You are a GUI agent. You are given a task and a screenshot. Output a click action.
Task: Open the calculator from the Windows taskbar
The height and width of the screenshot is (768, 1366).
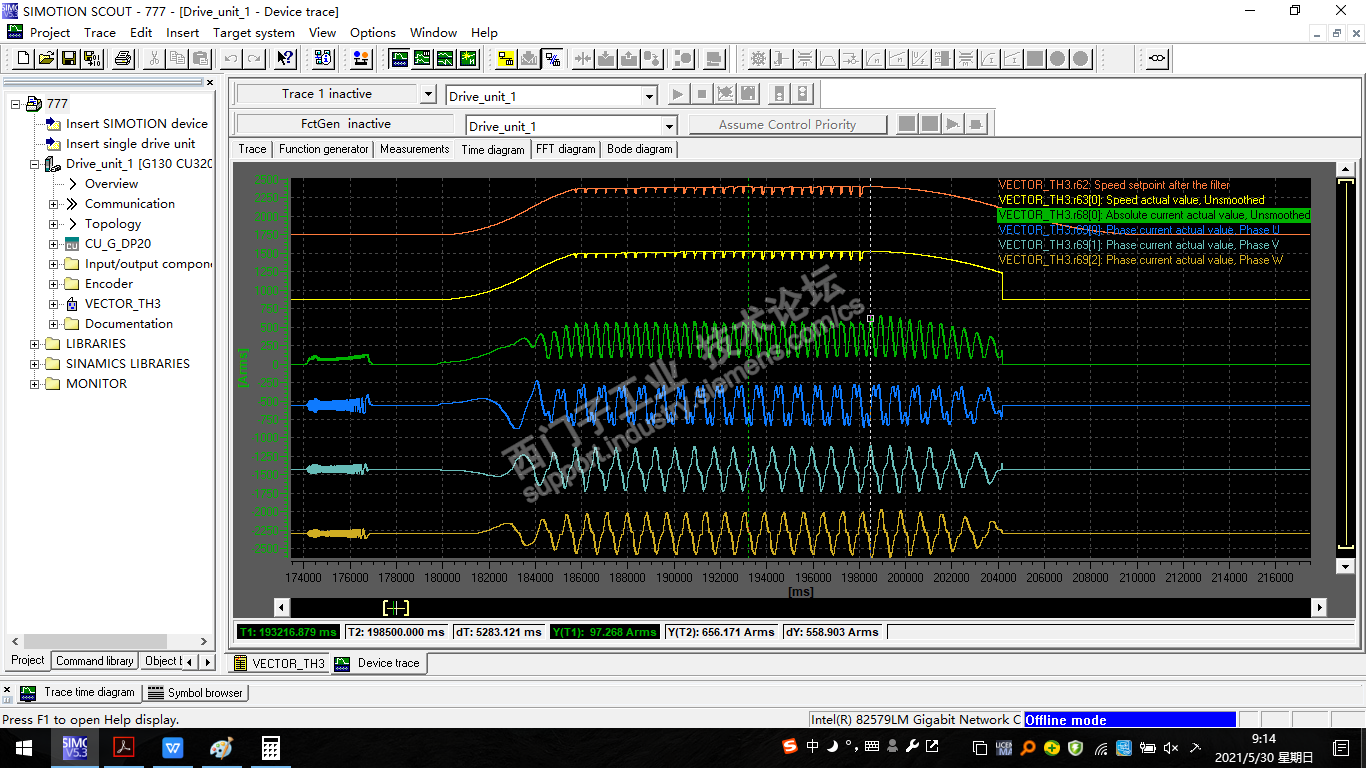coord(270,748)
